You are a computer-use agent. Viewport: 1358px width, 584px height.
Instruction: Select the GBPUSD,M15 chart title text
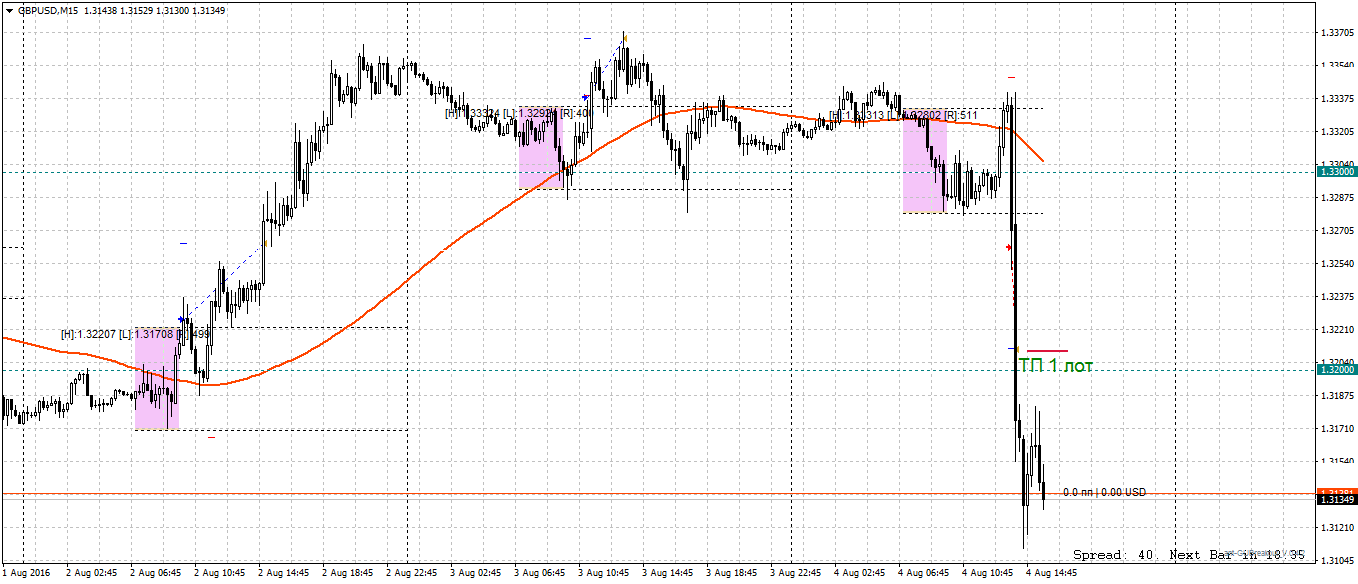(49, 10)
